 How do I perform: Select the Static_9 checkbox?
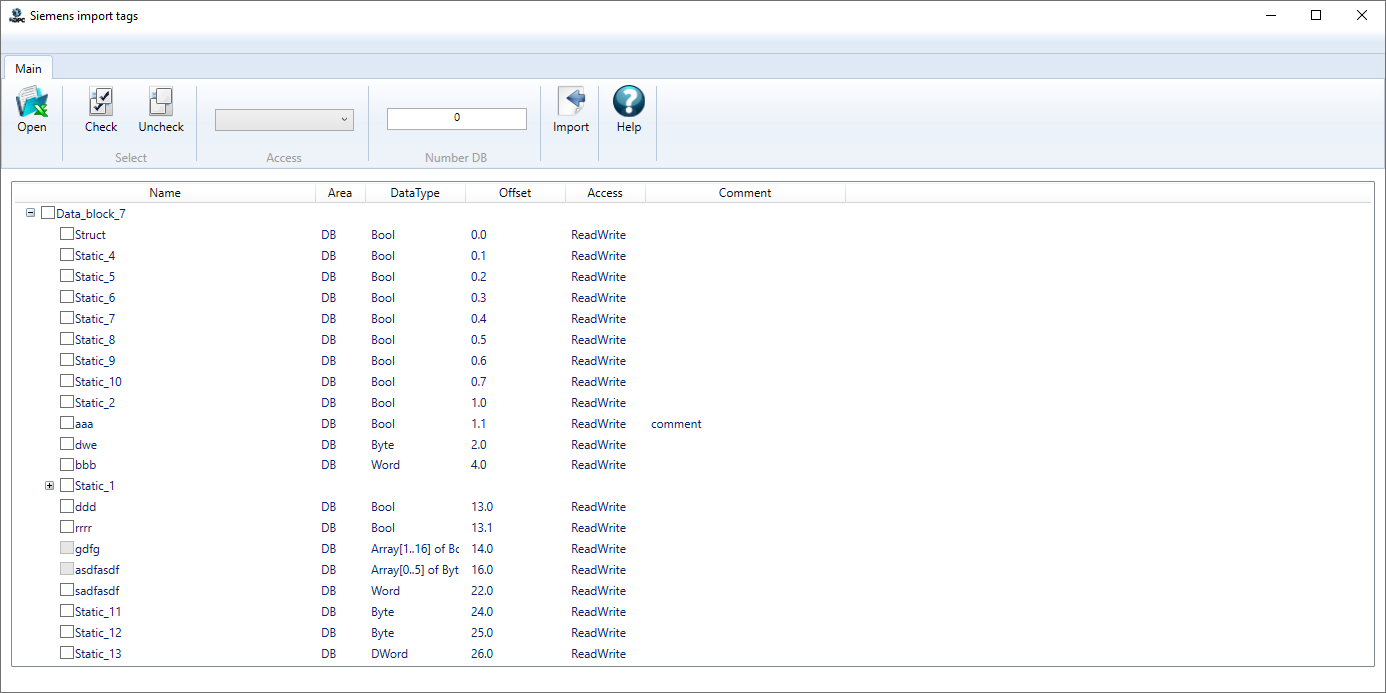[67, 360]
